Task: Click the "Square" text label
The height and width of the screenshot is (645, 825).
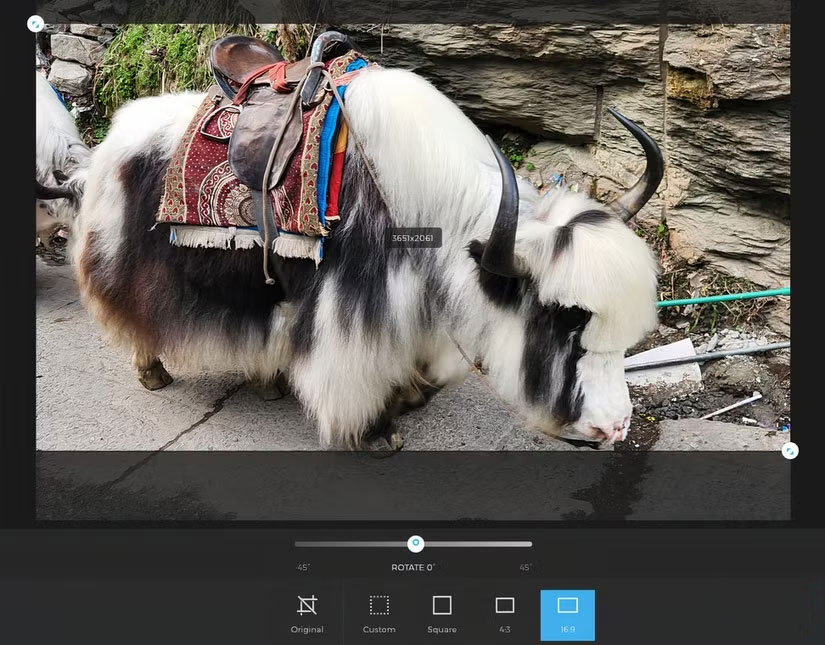Action: pos(442,630)
